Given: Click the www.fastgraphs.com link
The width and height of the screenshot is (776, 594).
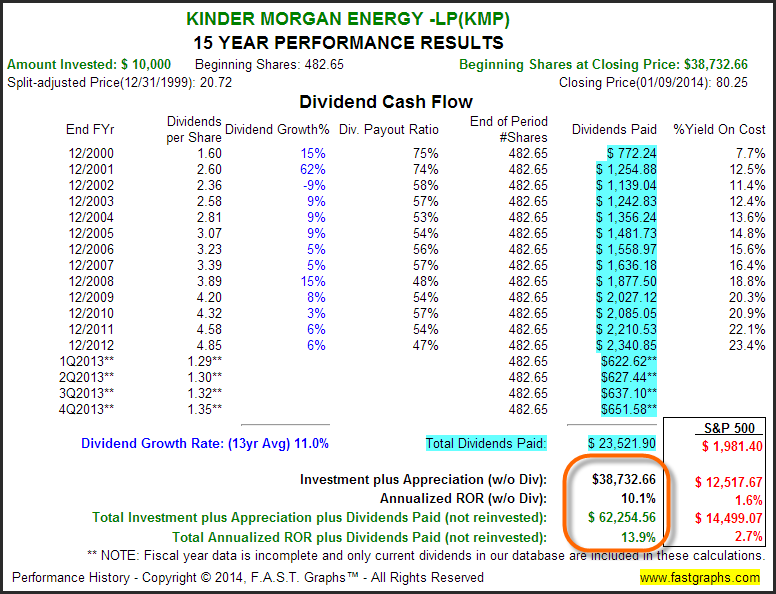Looking at the screenshot, I should pos(699,577).
